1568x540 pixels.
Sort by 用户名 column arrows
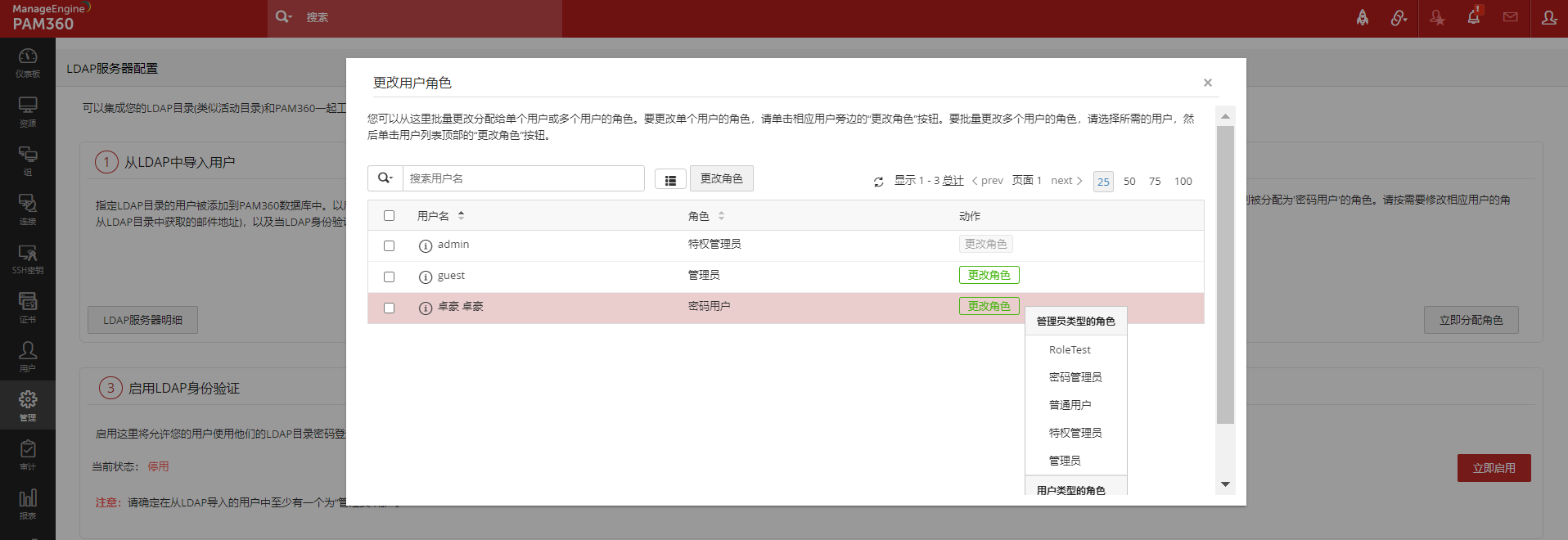tap(462, 216)
